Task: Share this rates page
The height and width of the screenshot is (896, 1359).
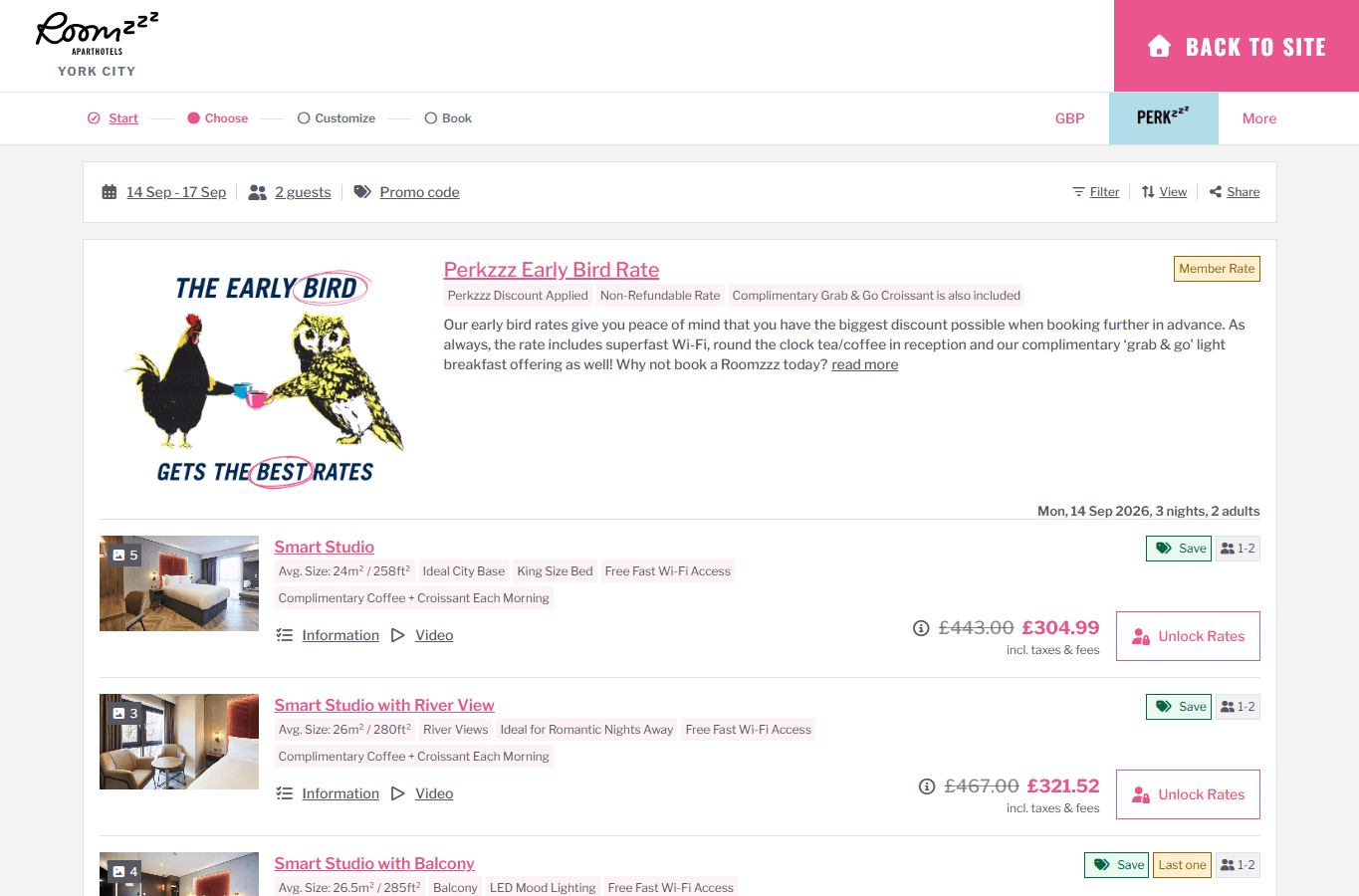Action: 1243,192
